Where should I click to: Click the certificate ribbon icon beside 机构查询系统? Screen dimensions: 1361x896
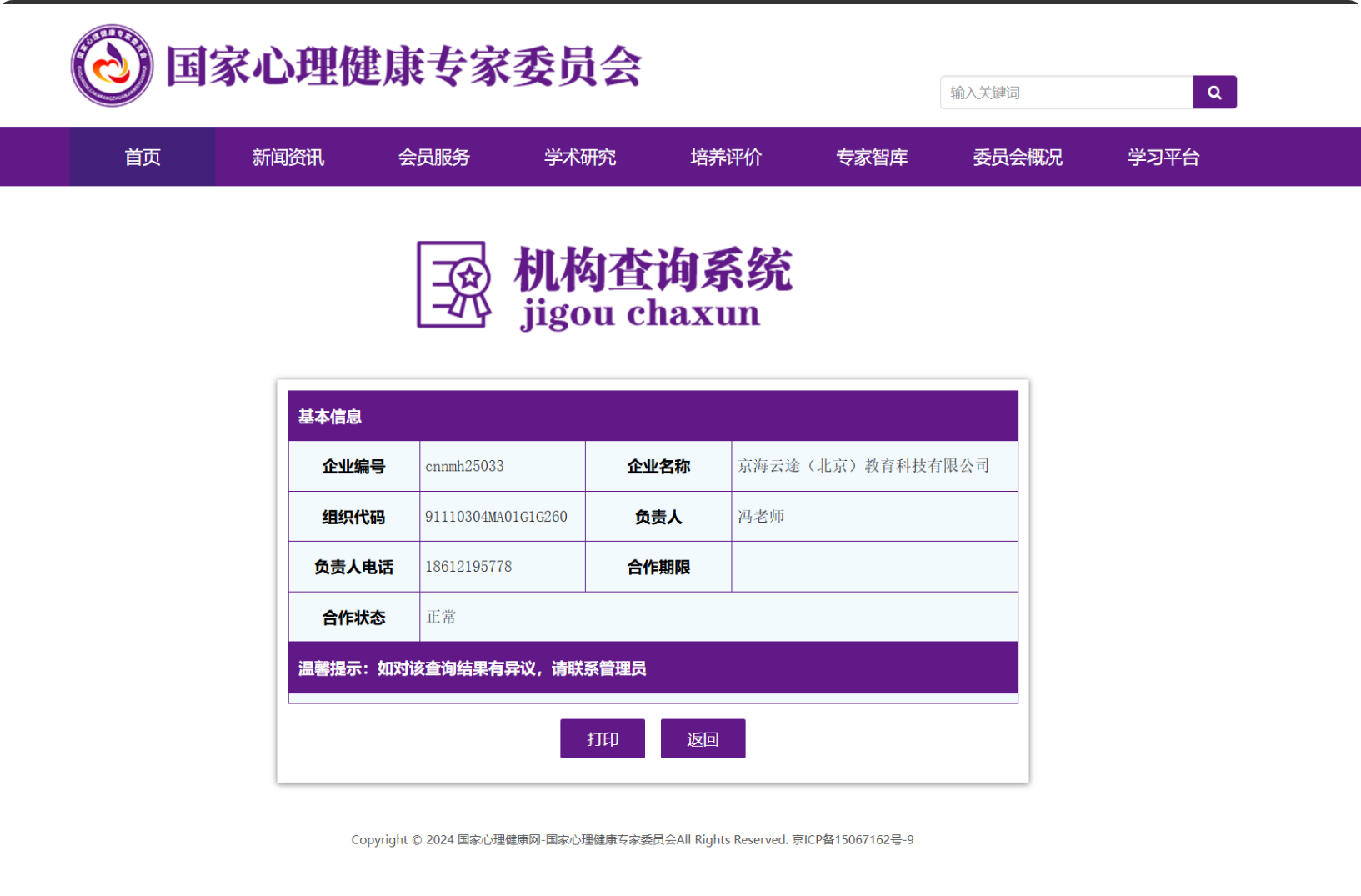454,285
